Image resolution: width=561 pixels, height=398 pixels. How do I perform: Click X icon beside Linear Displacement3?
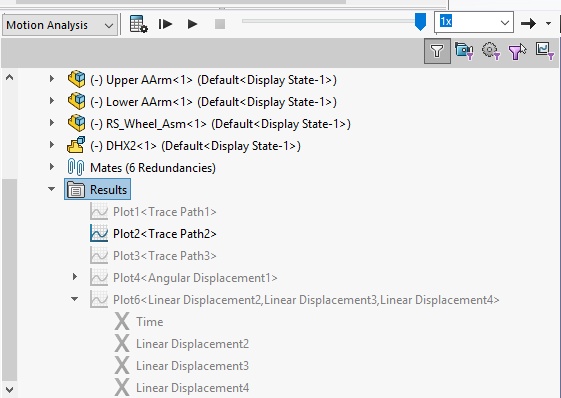tap(122, 365)
